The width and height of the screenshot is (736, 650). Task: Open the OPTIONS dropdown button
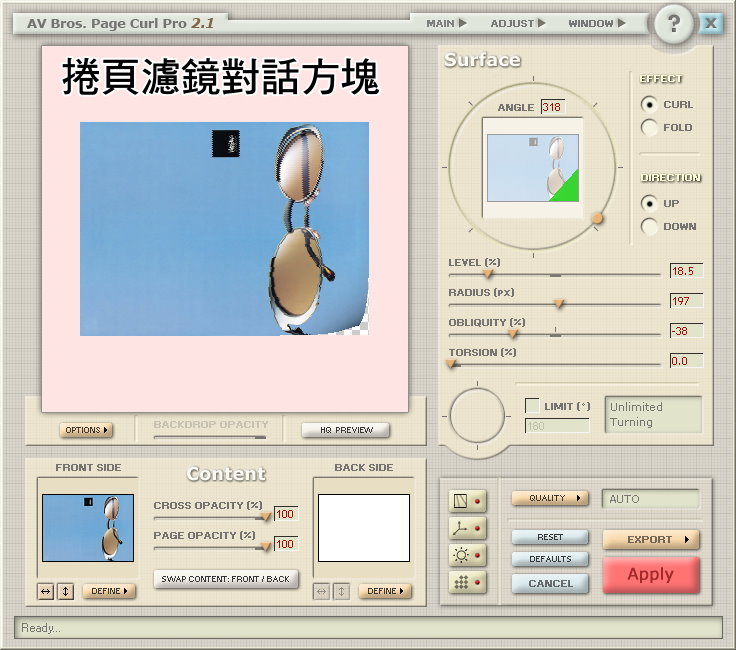86,430
